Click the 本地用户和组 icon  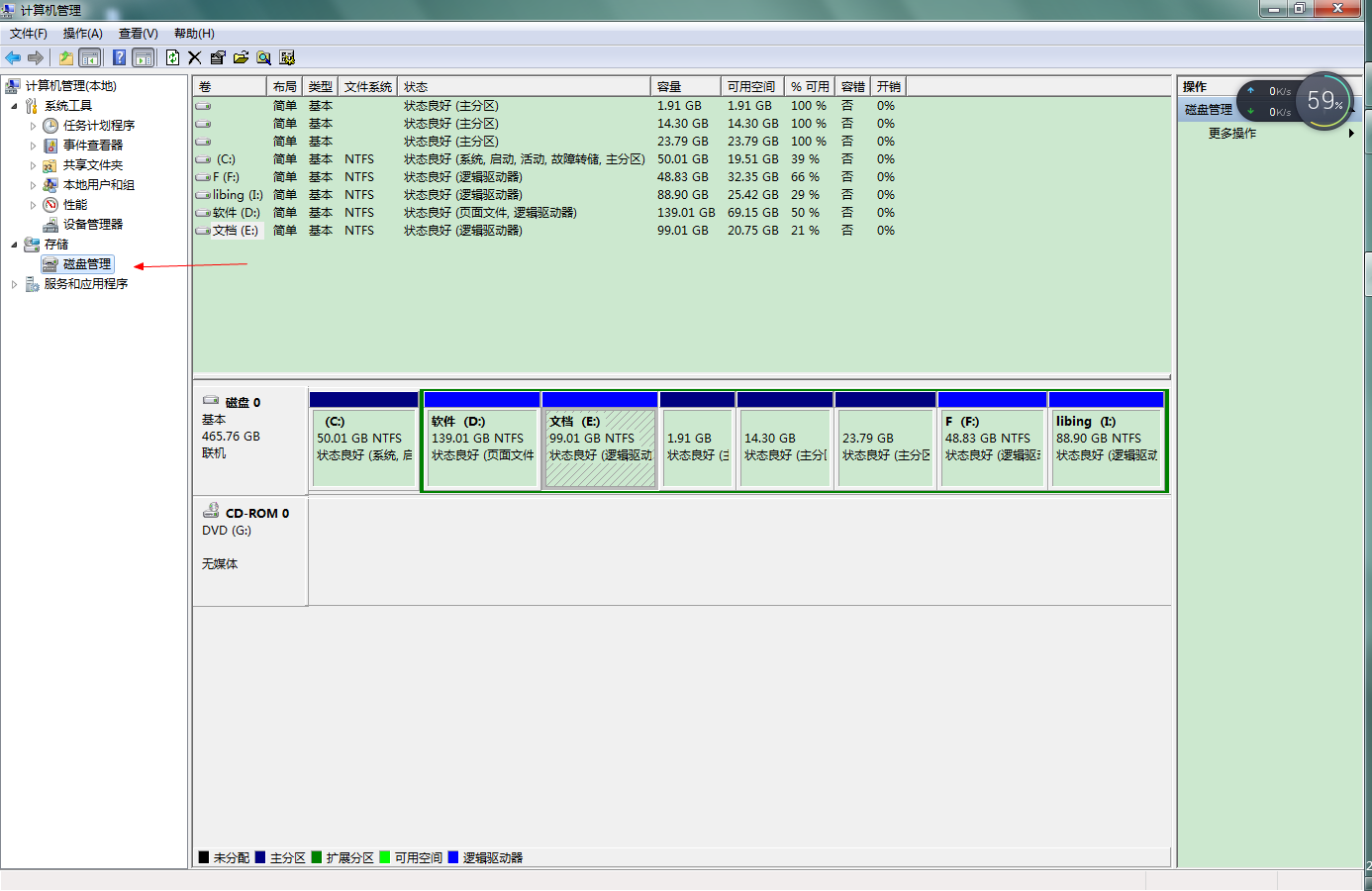tap(50, 185)
